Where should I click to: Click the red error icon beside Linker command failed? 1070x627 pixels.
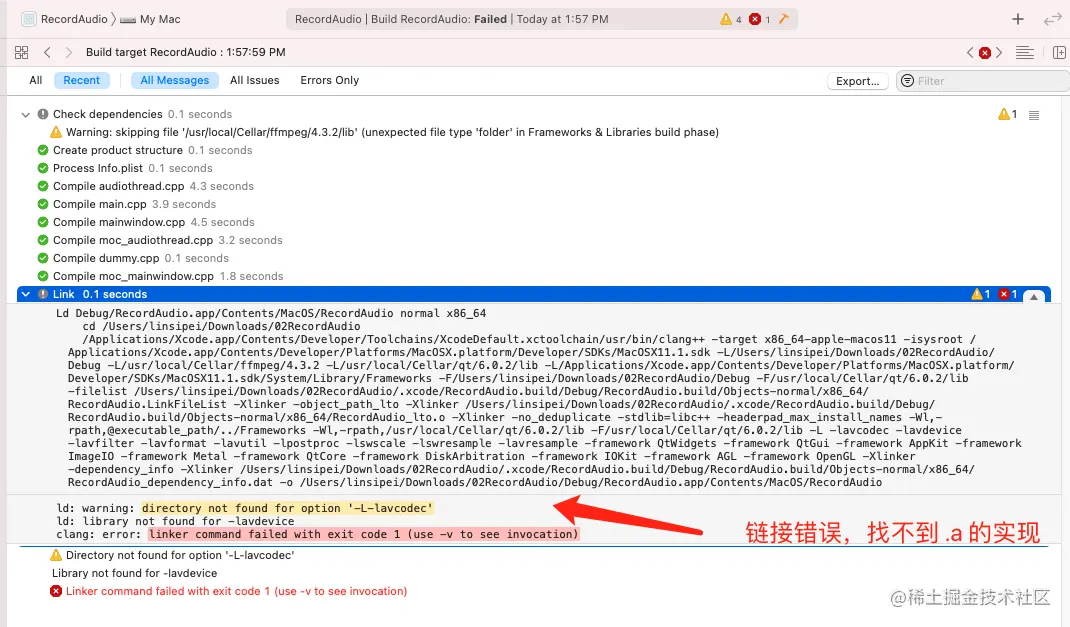tap(56, 591)
